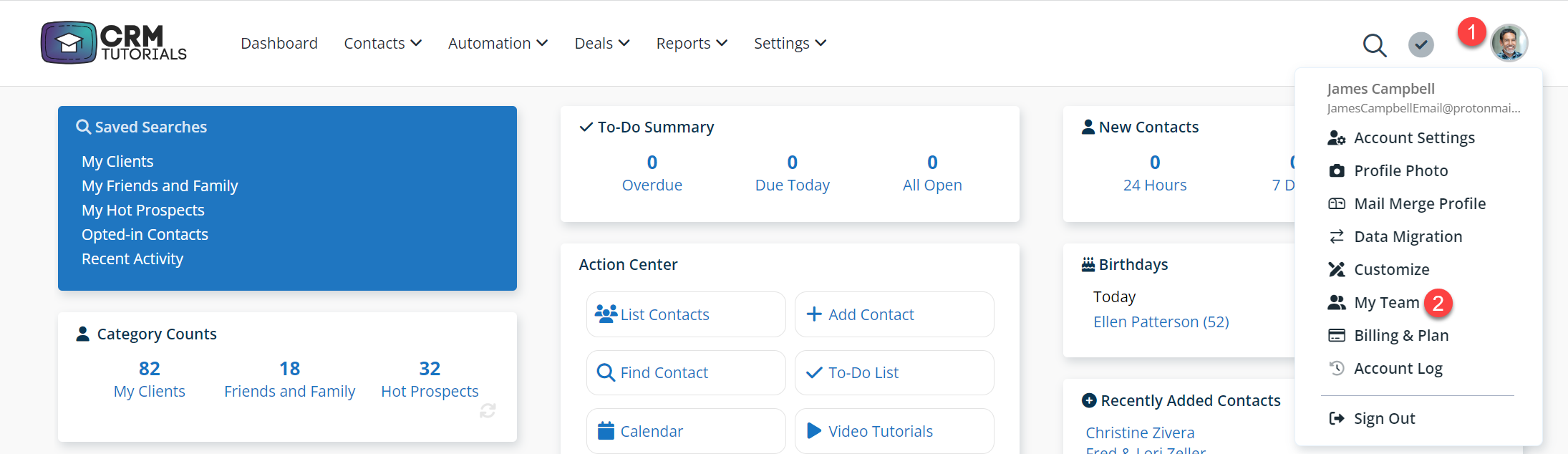Click the Data Migration arrows icon
1568x454 pixels.
[1336, 237]
